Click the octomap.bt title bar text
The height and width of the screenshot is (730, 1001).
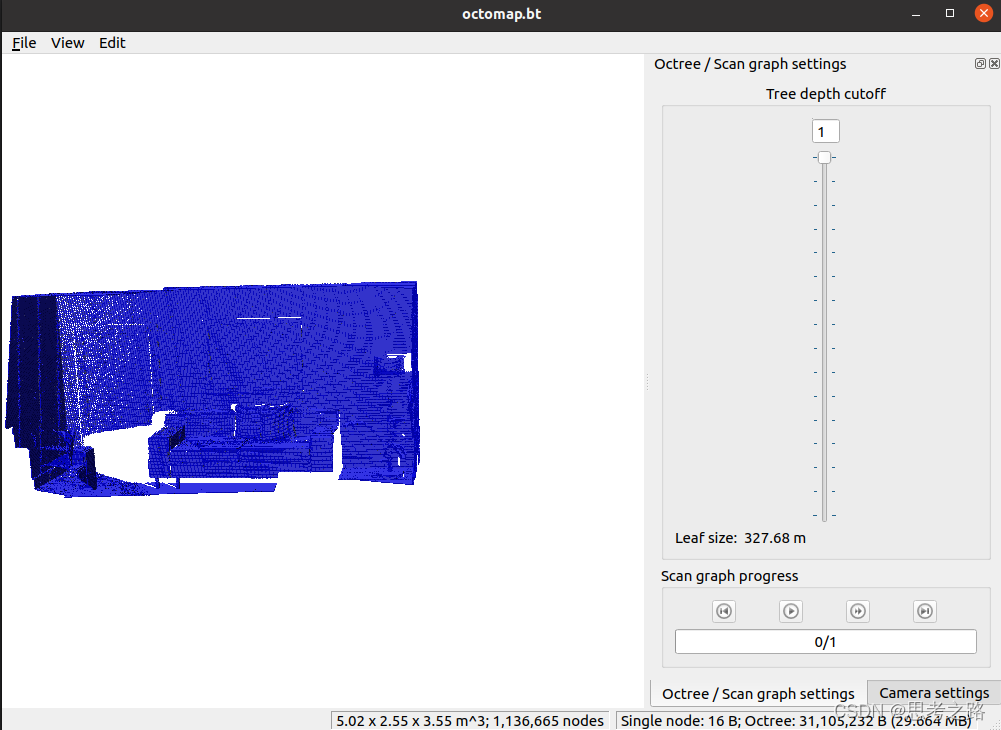502,14
